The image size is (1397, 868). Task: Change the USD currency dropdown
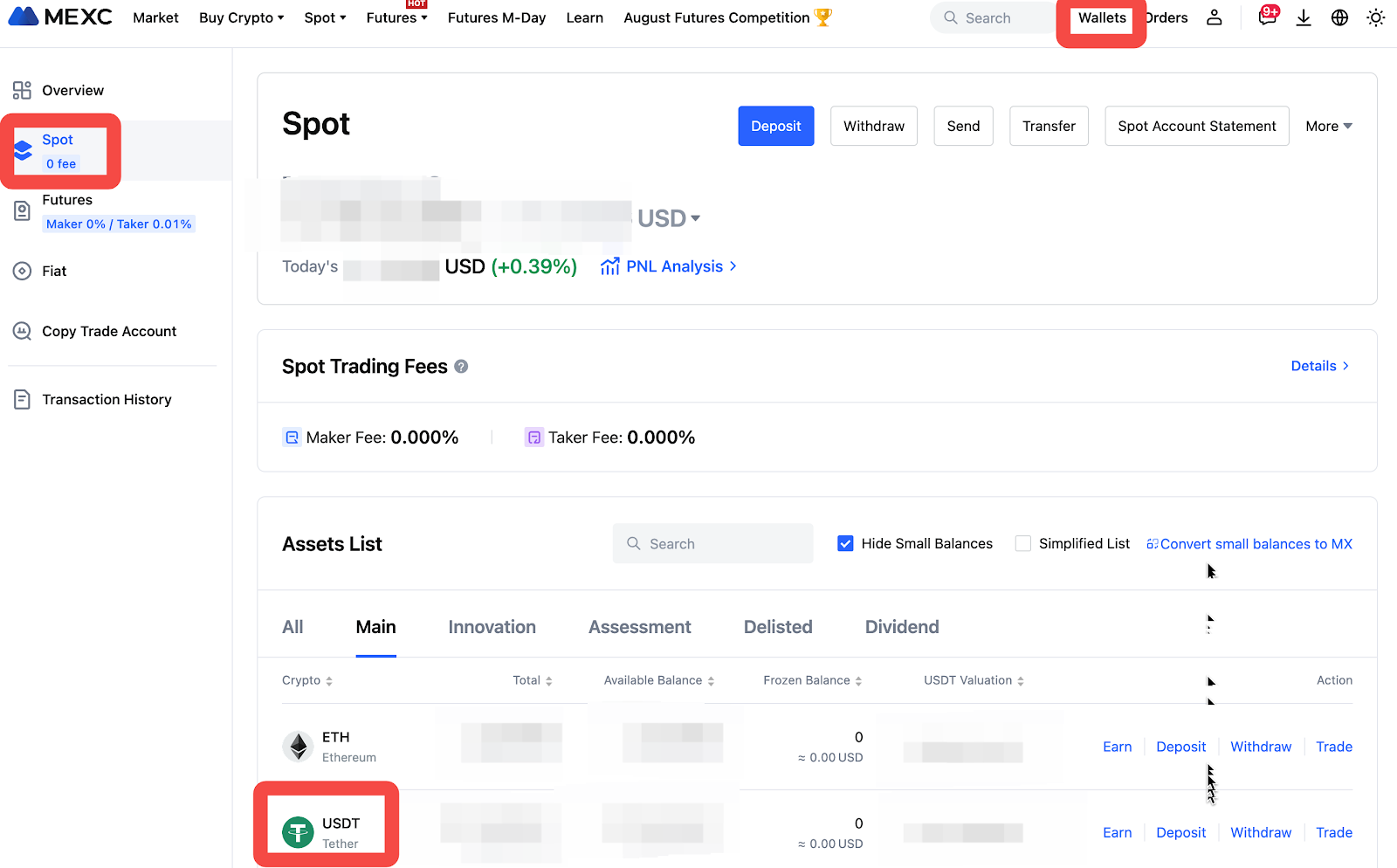(x=669, y=218)
